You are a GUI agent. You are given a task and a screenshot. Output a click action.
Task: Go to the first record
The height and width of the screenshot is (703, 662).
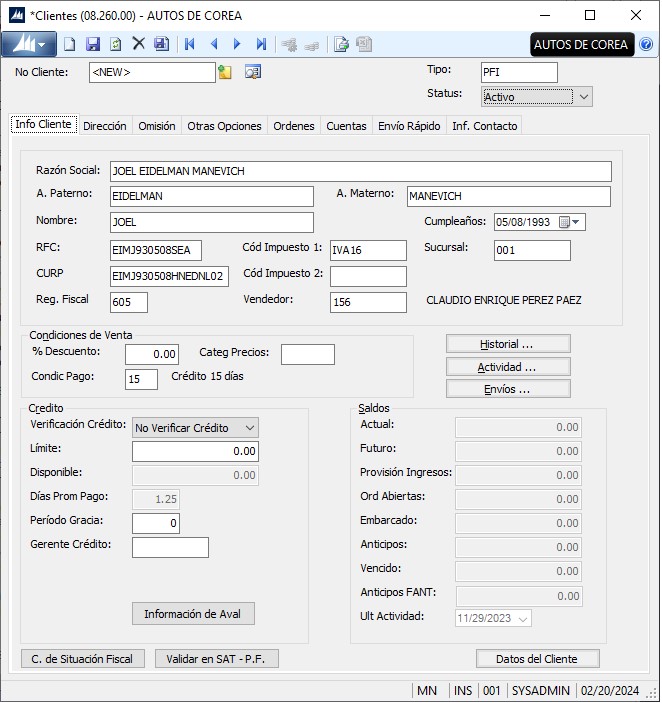pyautogui.click(x=189, y=44)
